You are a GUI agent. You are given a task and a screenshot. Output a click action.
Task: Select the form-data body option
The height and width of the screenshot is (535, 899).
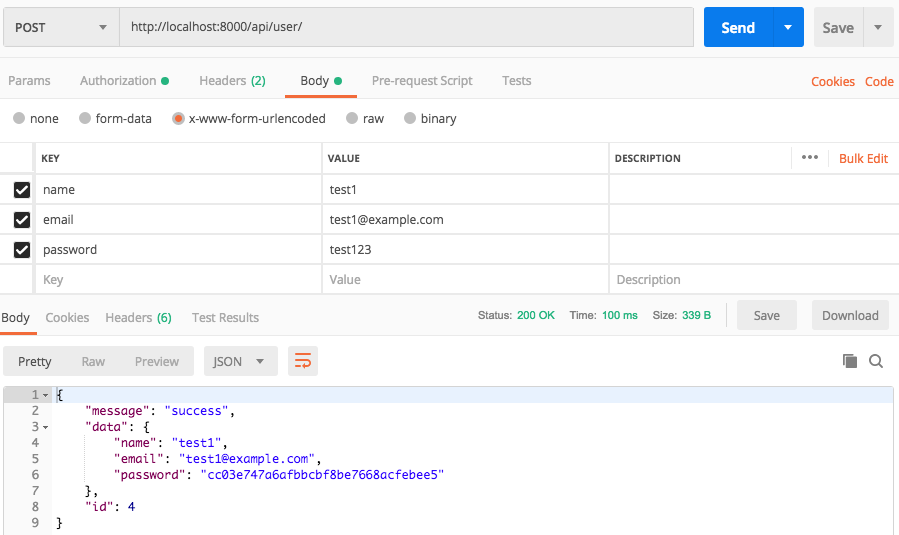click(x=85, y=118)
